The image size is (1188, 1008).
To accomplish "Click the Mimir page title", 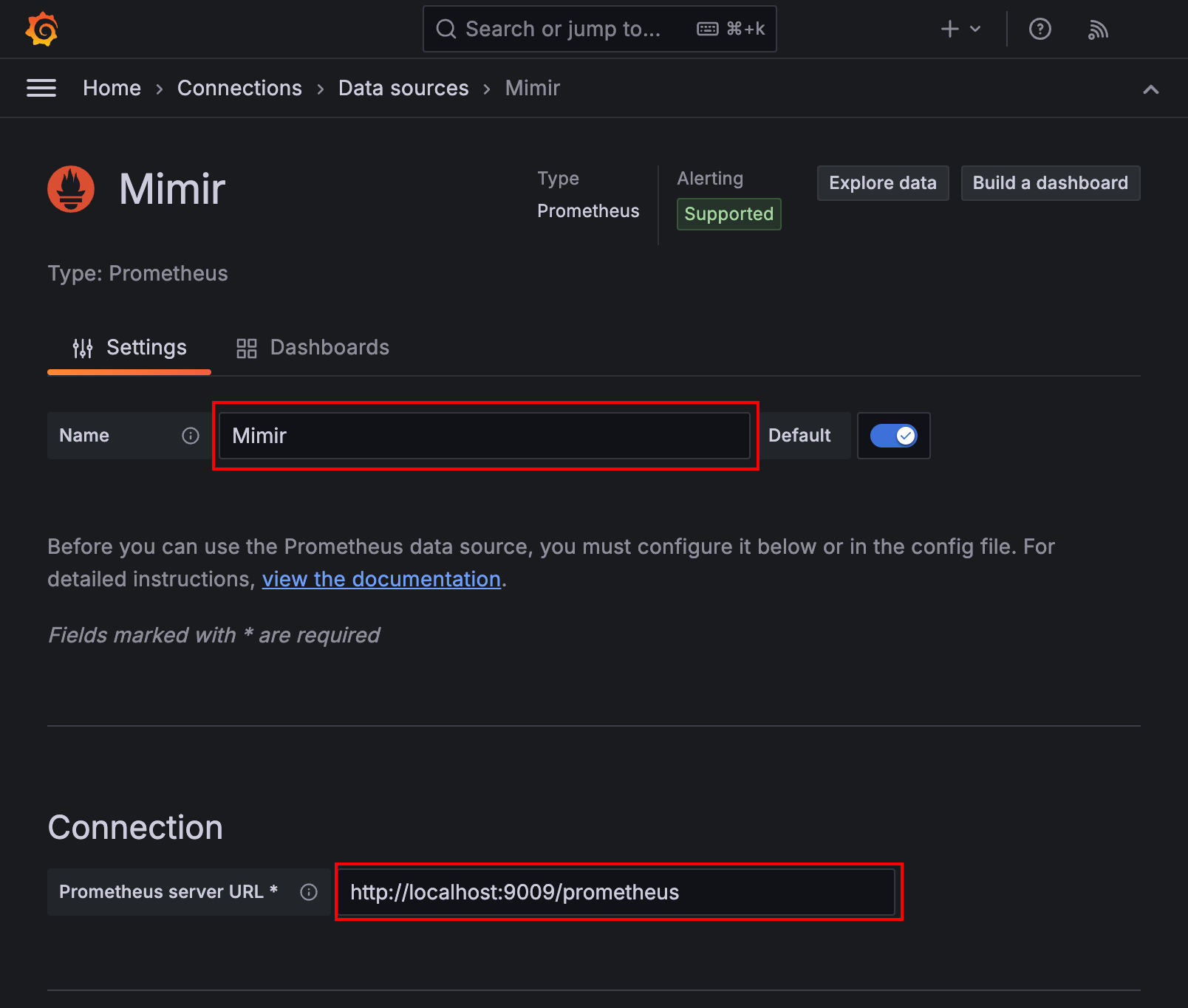I will coord(172,189).
